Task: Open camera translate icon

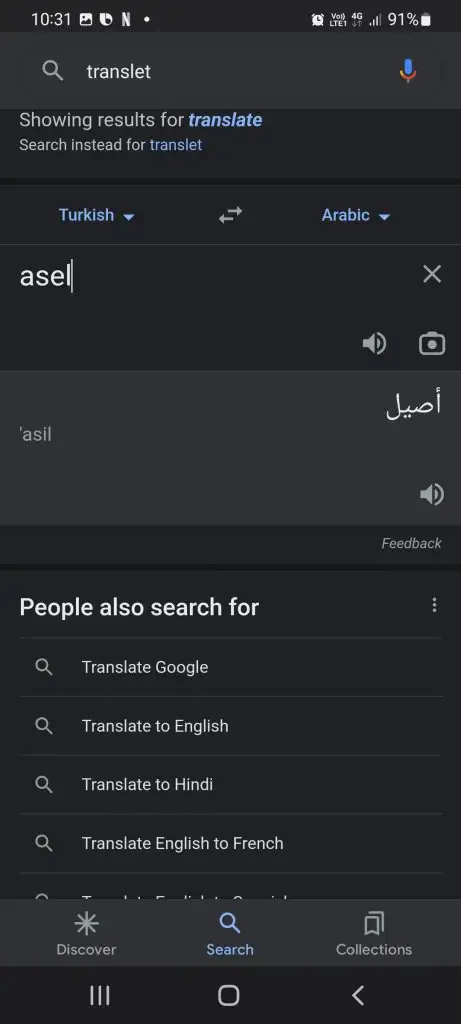Action: [432, 344]
